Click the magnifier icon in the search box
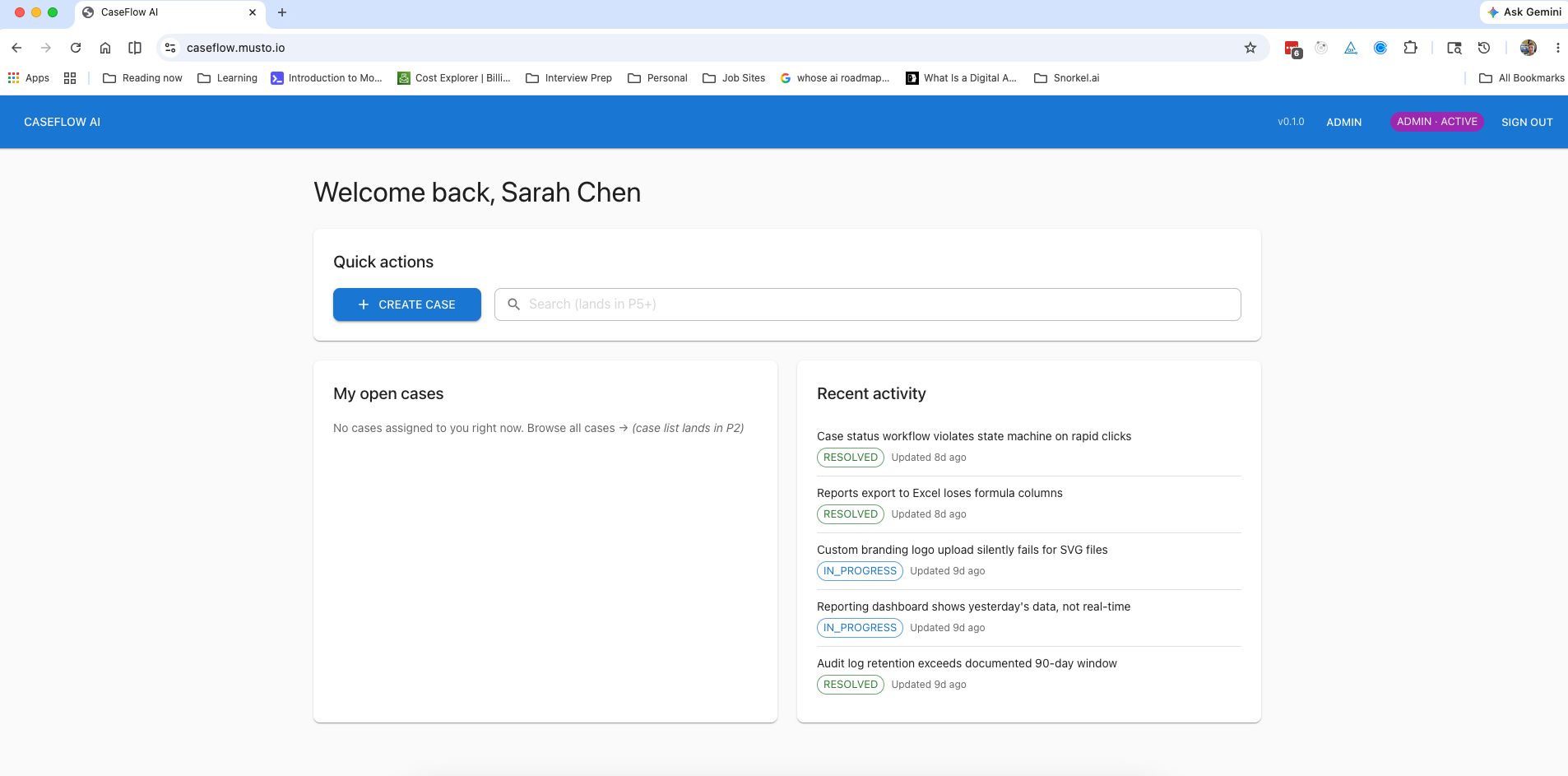This screenshot has width=1568, height=776. pyautogui.click(x=514, y=304)
